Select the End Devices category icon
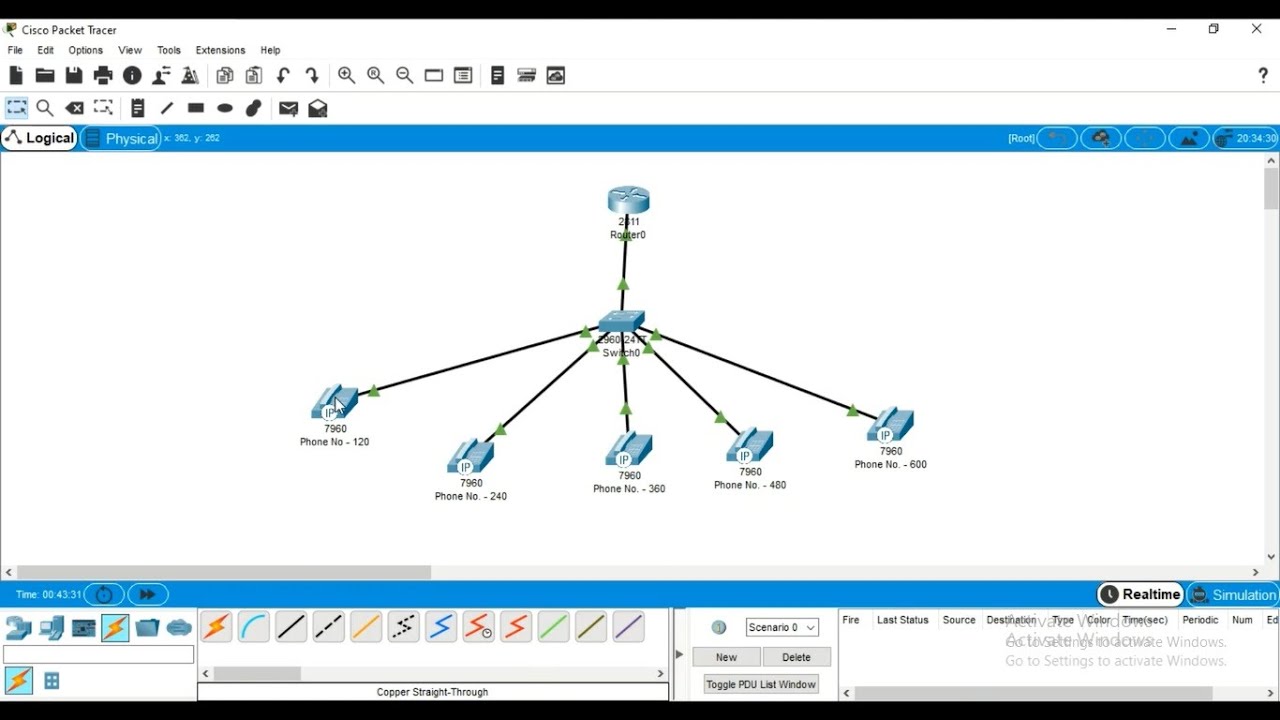This screenshot has width=1280, height=720. click(52, 628)
